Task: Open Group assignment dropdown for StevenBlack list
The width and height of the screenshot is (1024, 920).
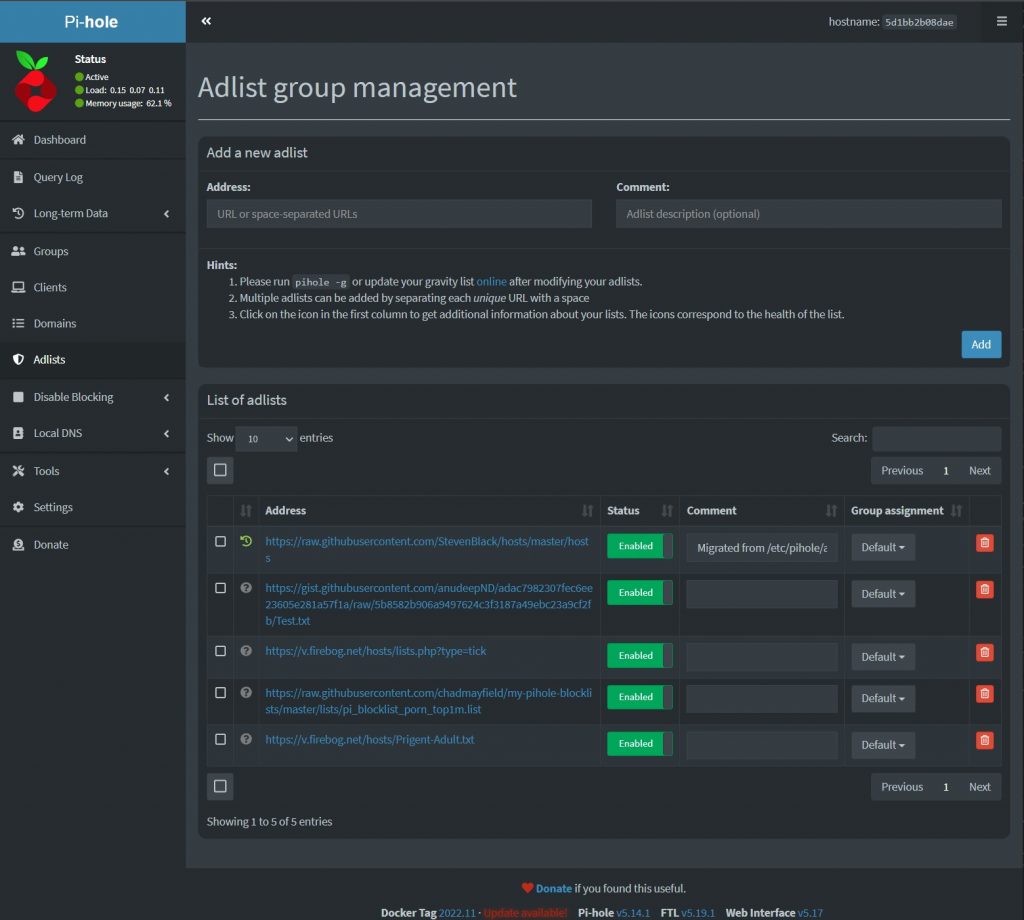Action: click(882, 548)
